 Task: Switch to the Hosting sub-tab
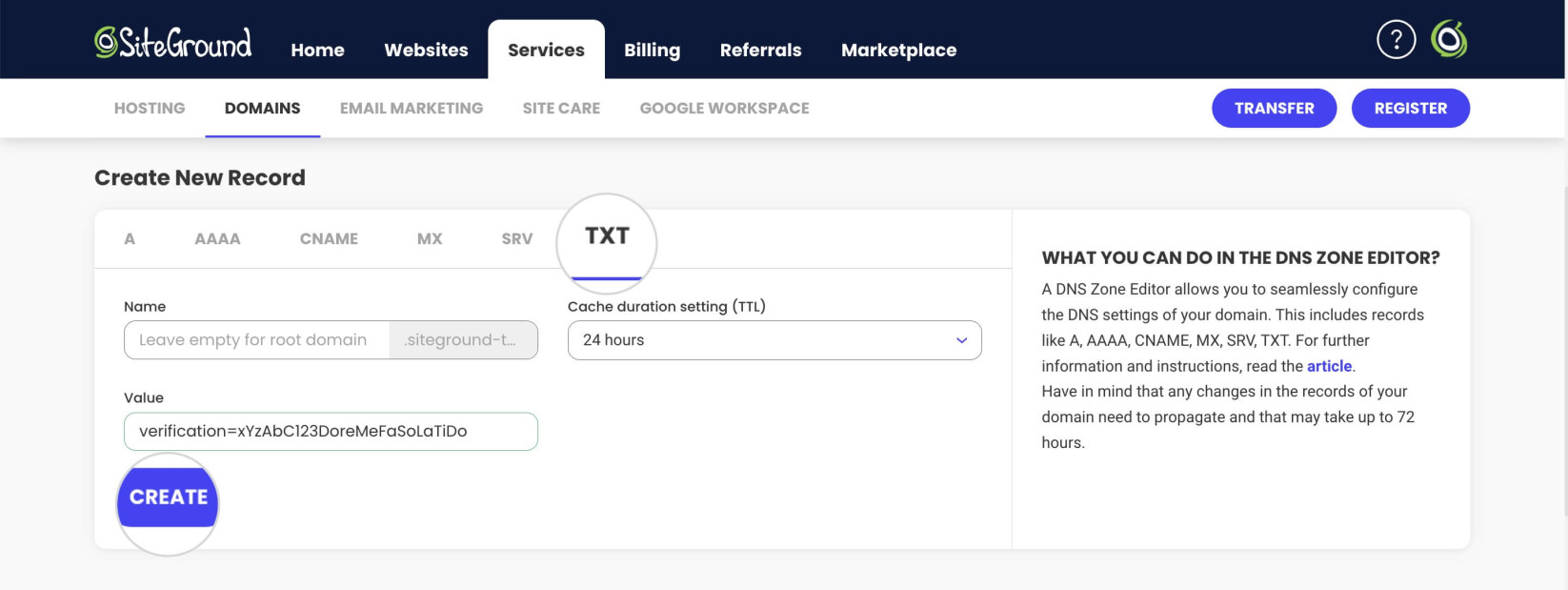(150, 108)
